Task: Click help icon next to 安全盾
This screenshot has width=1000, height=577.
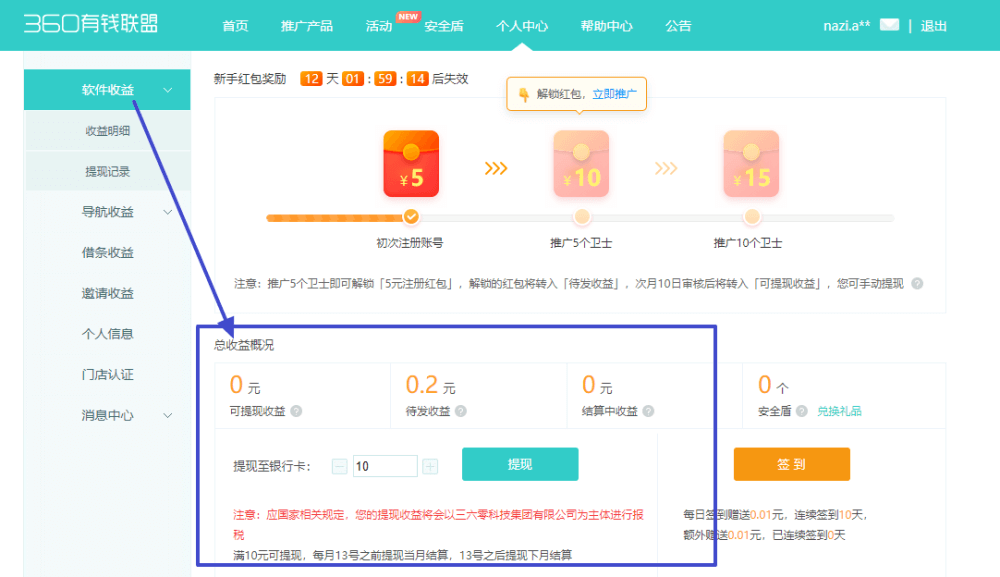Action: point(802,411)
